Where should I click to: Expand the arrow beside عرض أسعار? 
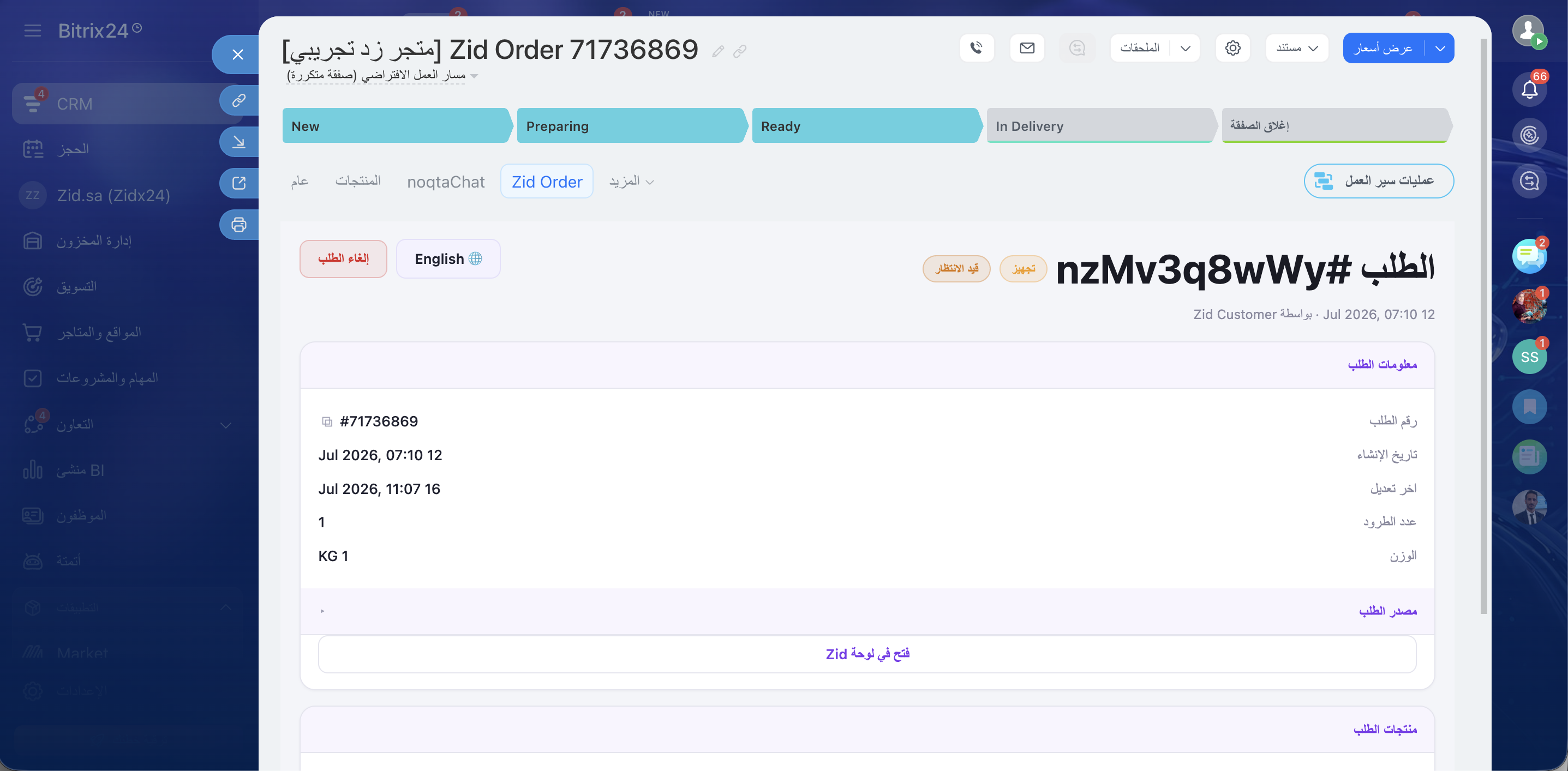(x=1440, y=48)
